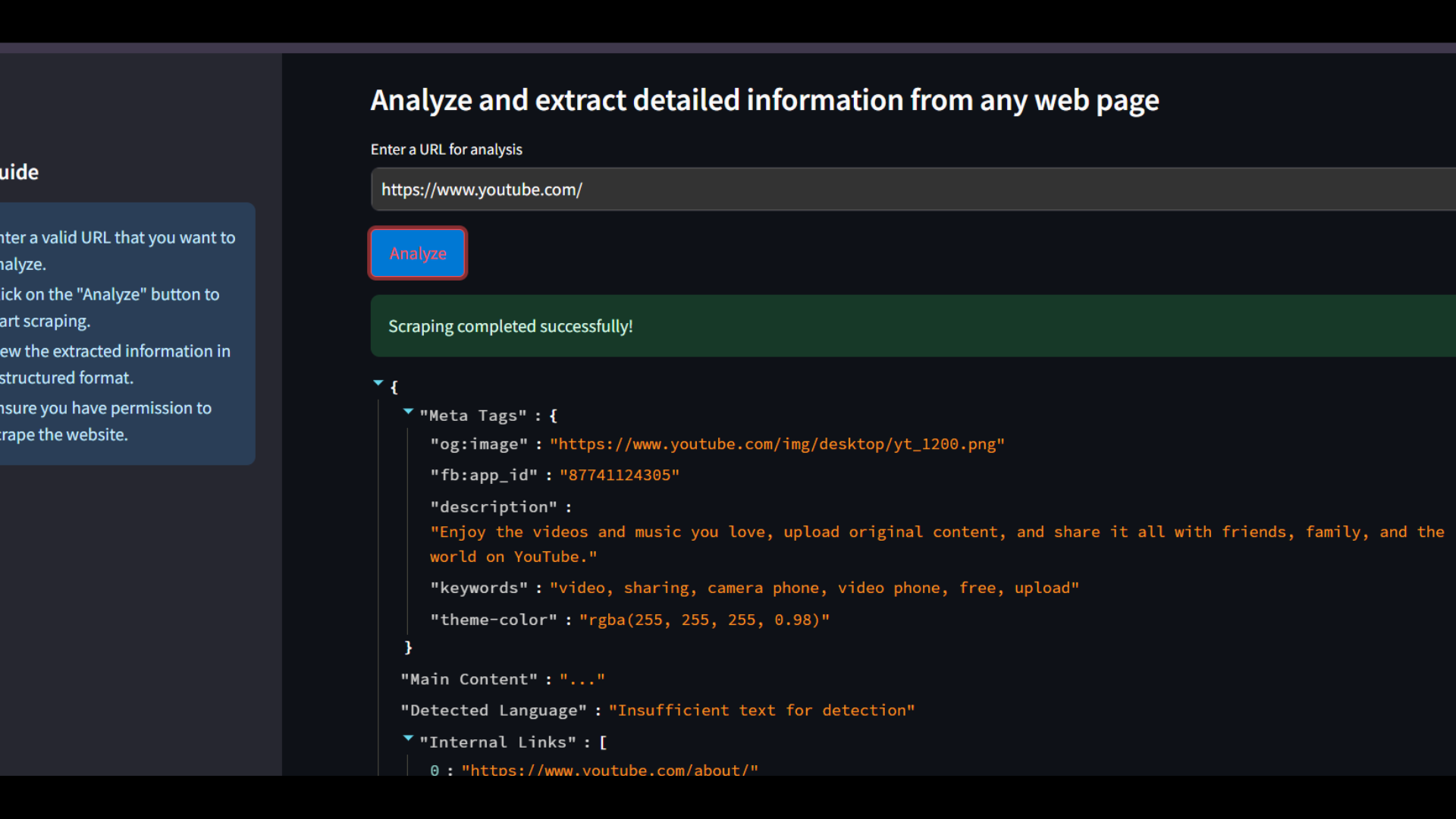Click the sidebar text "Analyze" button instruction
Screen dimensions: 1456x819
click(110, 308)
